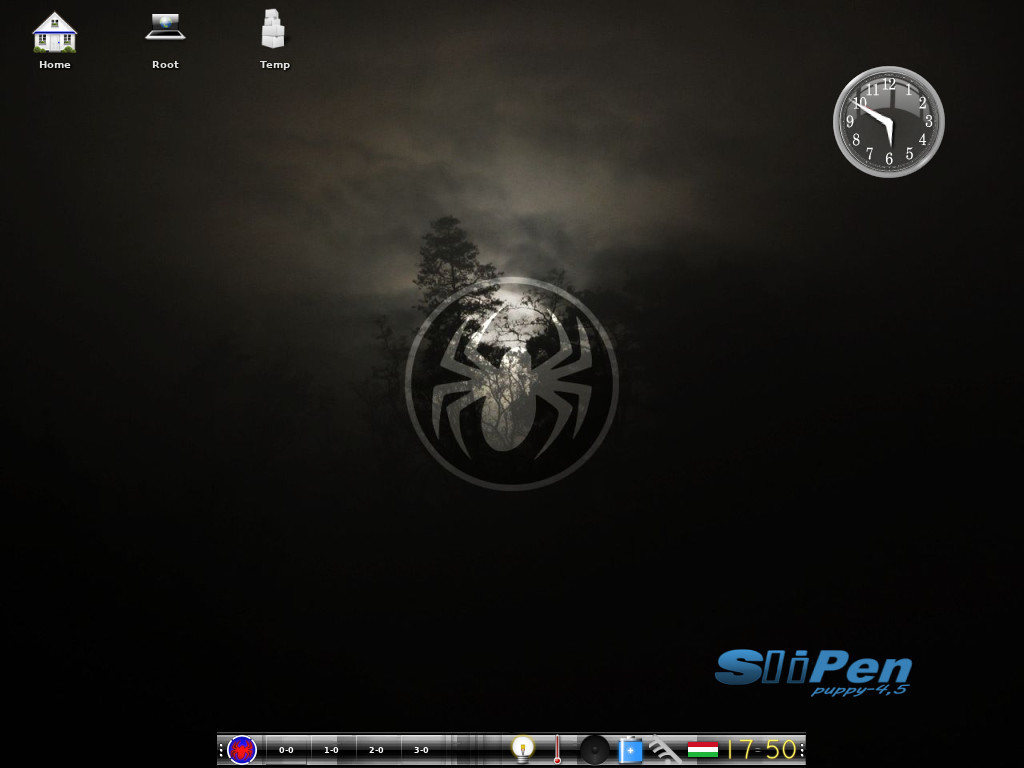Image resolution: width=1024 pixels, height=768 pixels.
Task: Open the red spider start menu
Action: pyautogui.click(x=242, y=749)
